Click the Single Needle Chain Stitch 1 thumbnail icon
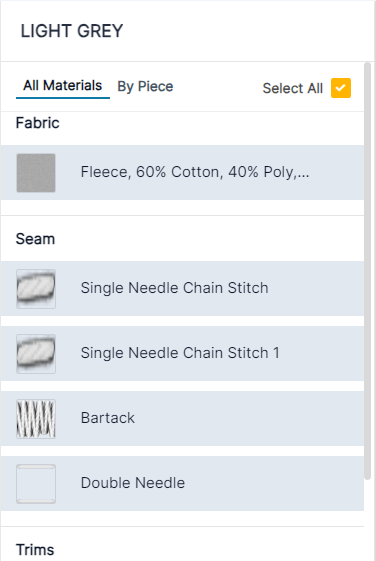 click(x=36, y=354)
